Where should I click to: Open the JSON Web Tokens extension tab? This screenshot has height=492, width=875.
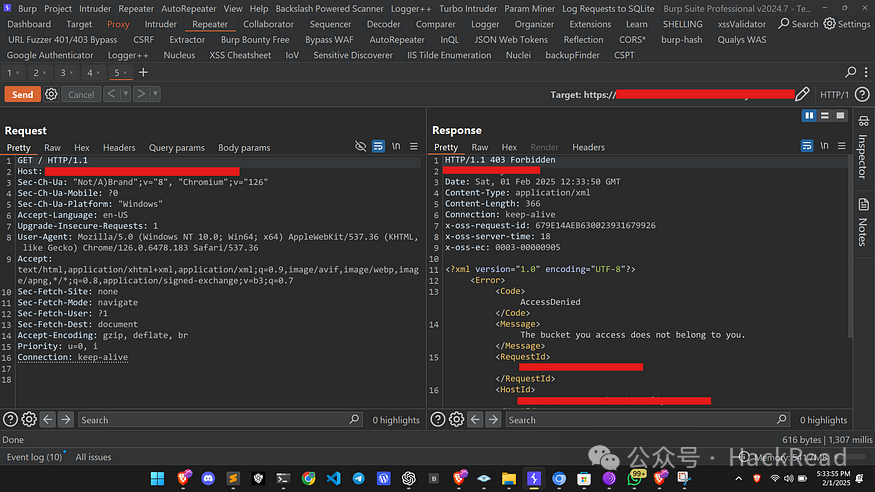(x=511, y=40)
